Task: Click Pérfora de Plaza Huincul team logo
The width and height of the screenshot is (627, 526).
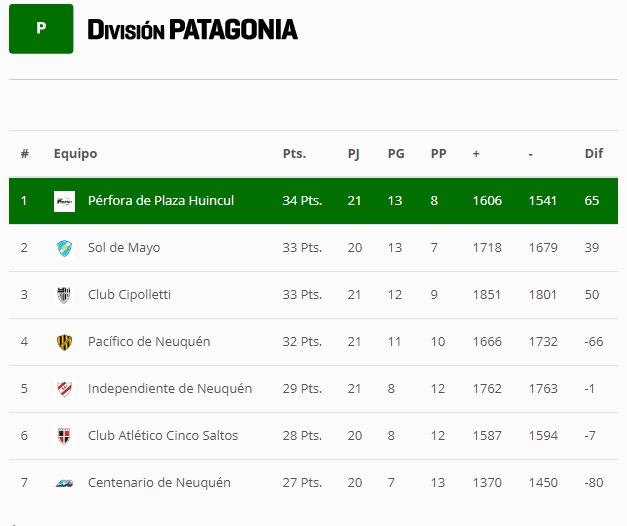Action: pos(64,201)
